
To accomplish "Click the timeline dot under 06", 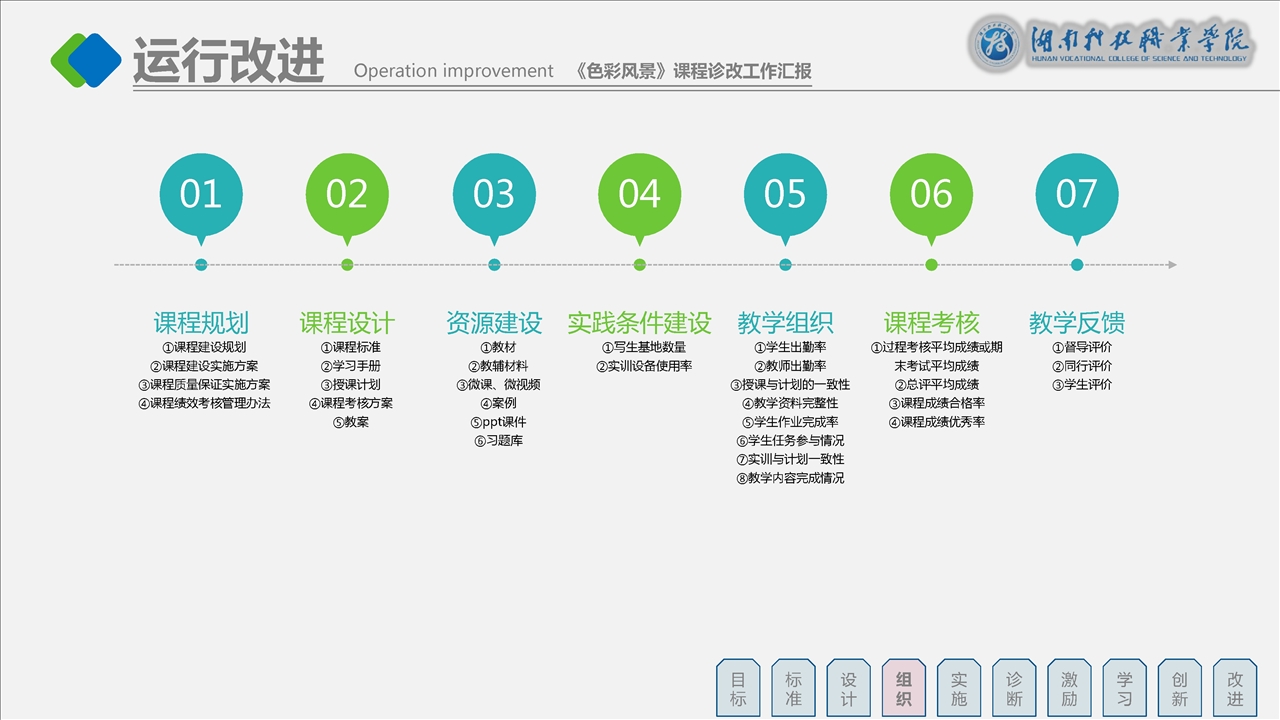I will [931, 265].
